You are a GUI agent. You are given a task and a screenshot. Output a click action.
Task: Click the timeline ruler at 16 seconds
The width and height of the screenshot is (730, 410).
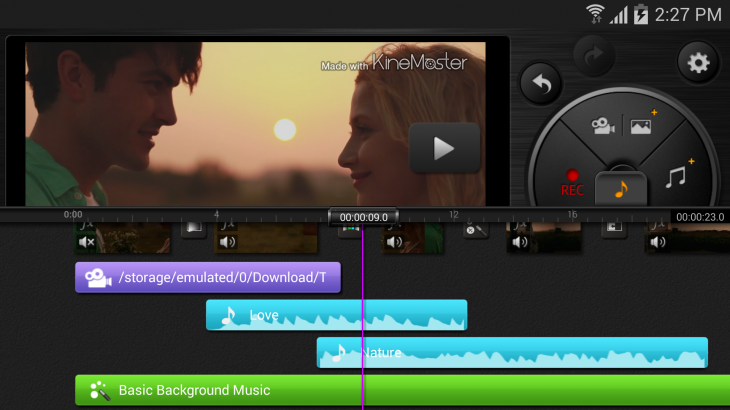point(572,214)
